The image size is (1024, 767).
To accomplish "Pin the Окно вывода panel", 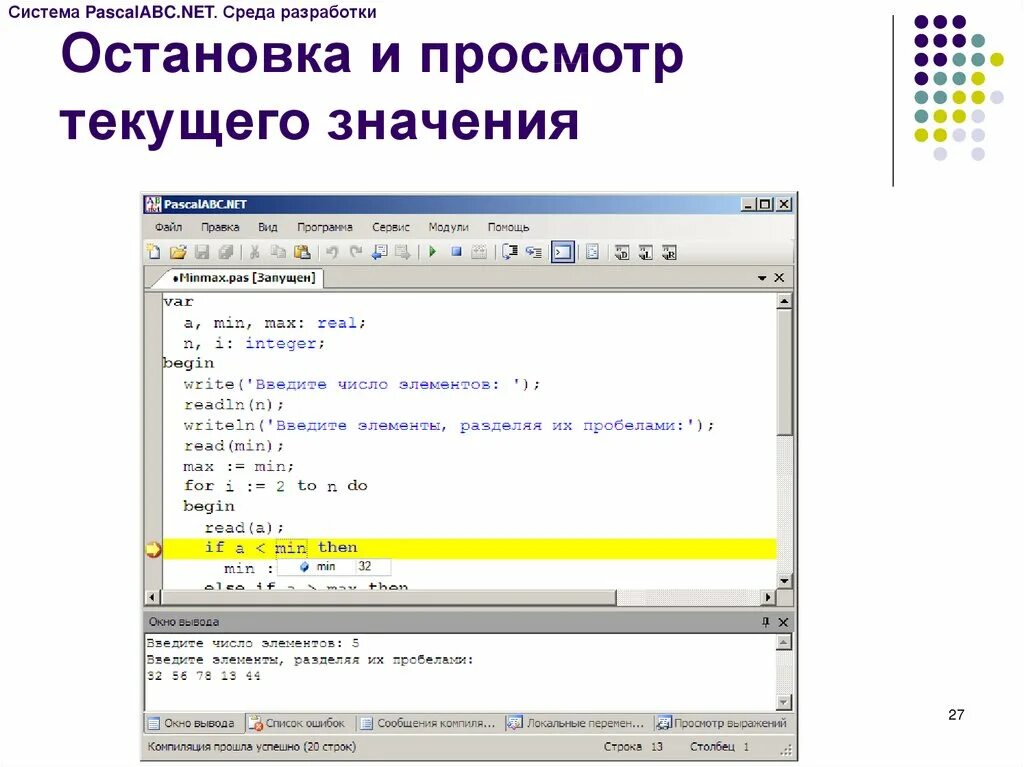I will click(x=765, y=622).
